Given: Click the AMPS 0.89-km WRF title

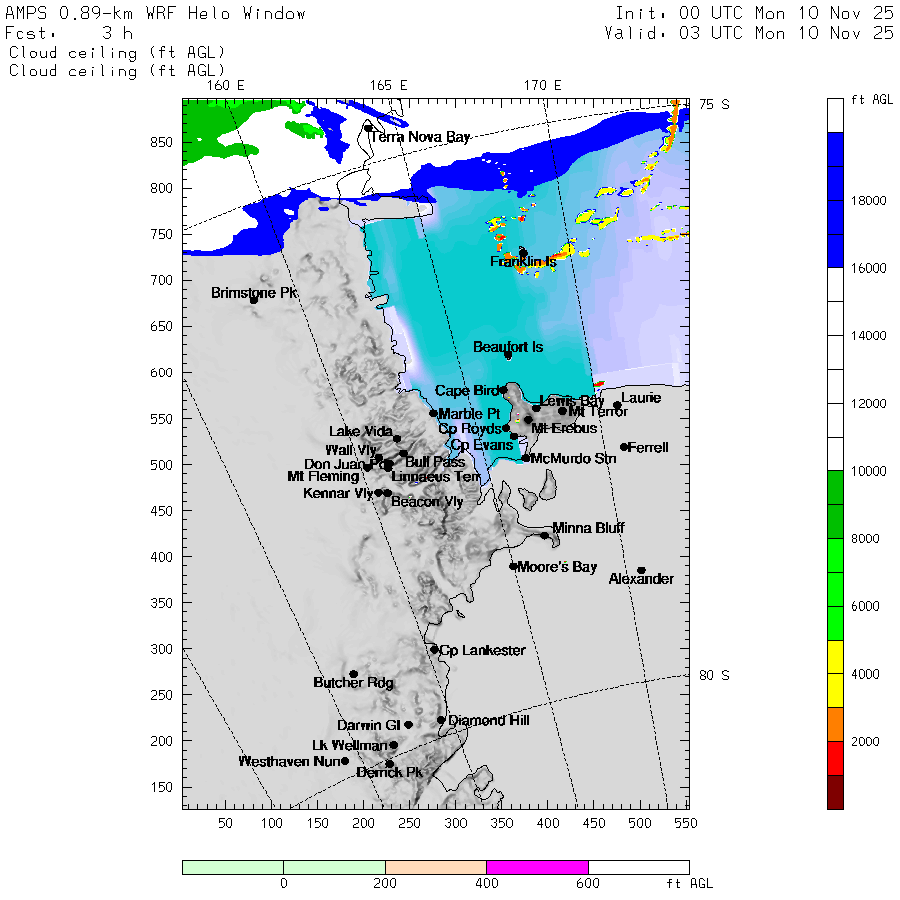Looking at the screenshot, I should click(155, 13).
